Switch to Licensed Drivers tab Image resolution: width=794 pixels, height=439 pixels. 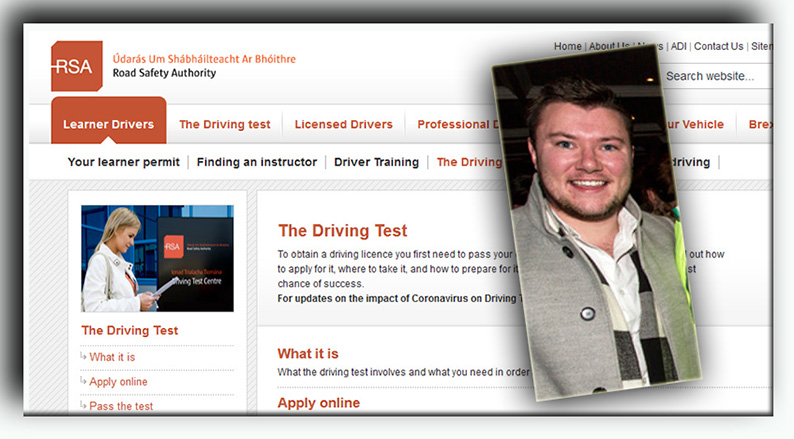343,125
